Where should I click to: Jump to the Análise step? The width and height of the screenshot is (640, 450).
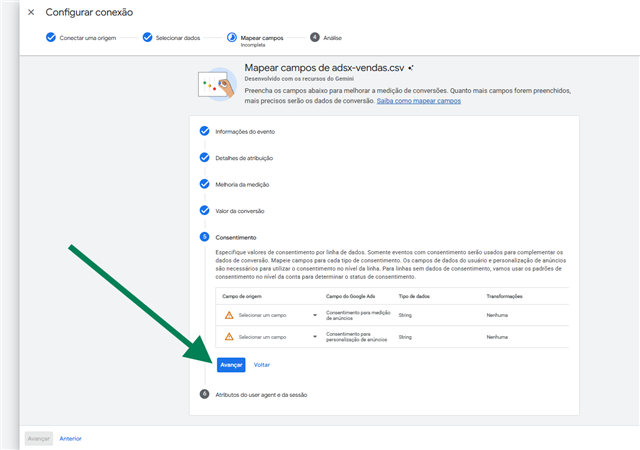click(332, 38)
